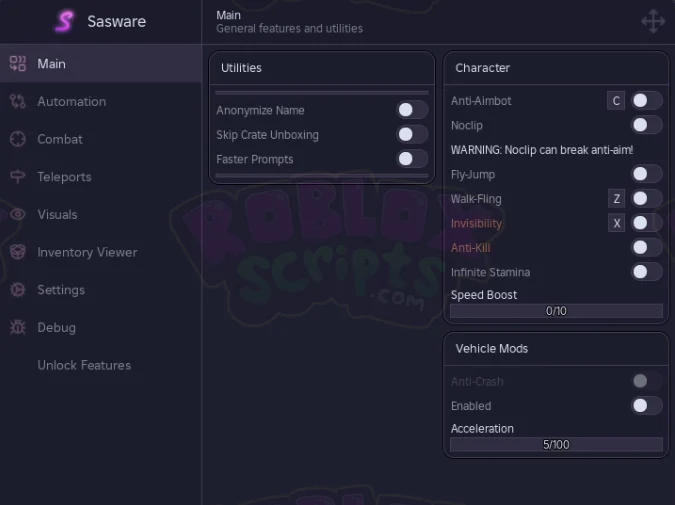Click the Z keybind for Walk-Fling

[616, 198]
